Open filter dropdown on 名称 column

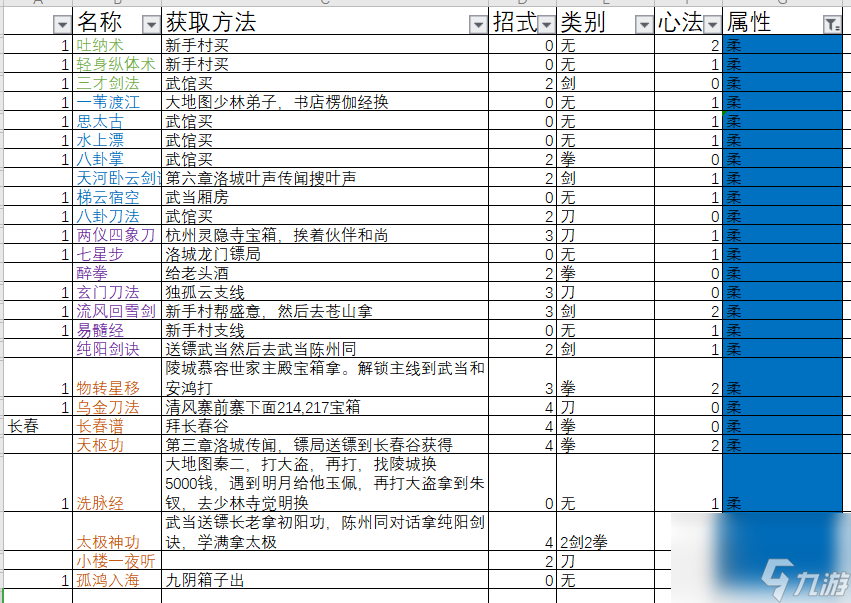(151, 24)
